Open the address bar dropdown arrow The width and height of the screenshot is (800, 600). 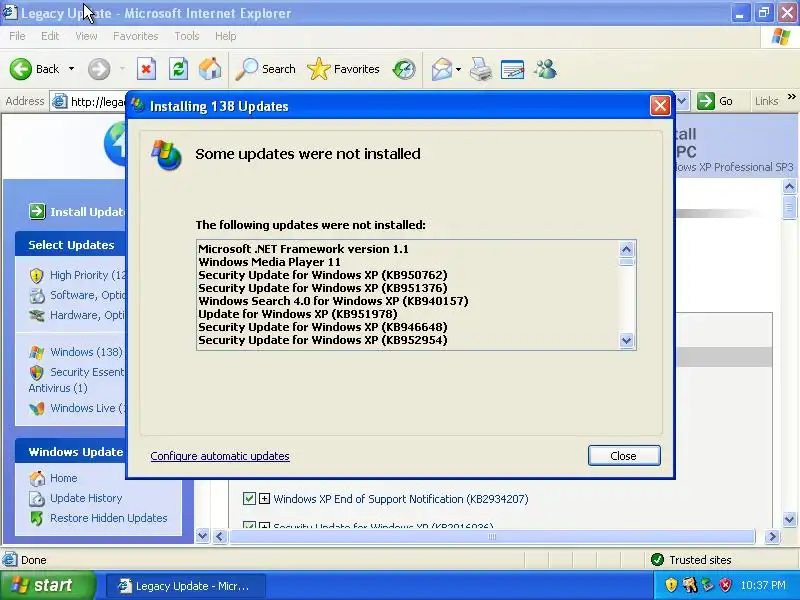(683, 101)
